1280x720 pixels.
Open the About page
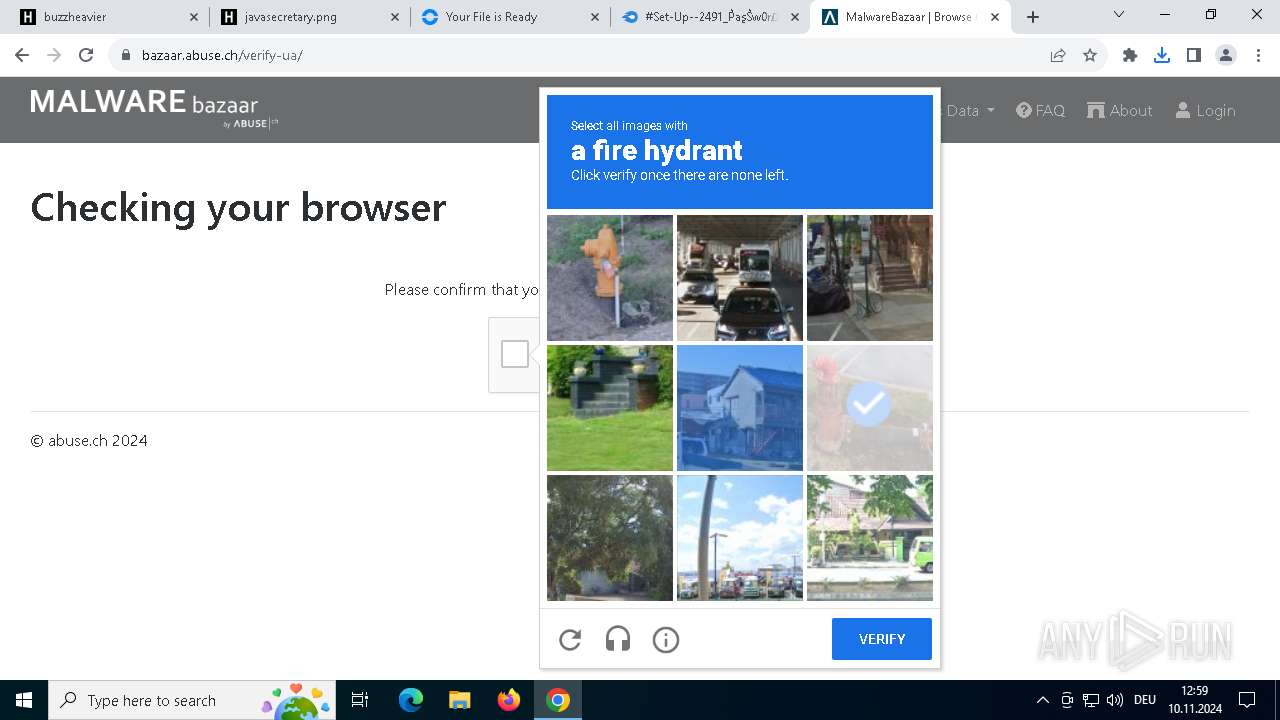[1120, 110]
